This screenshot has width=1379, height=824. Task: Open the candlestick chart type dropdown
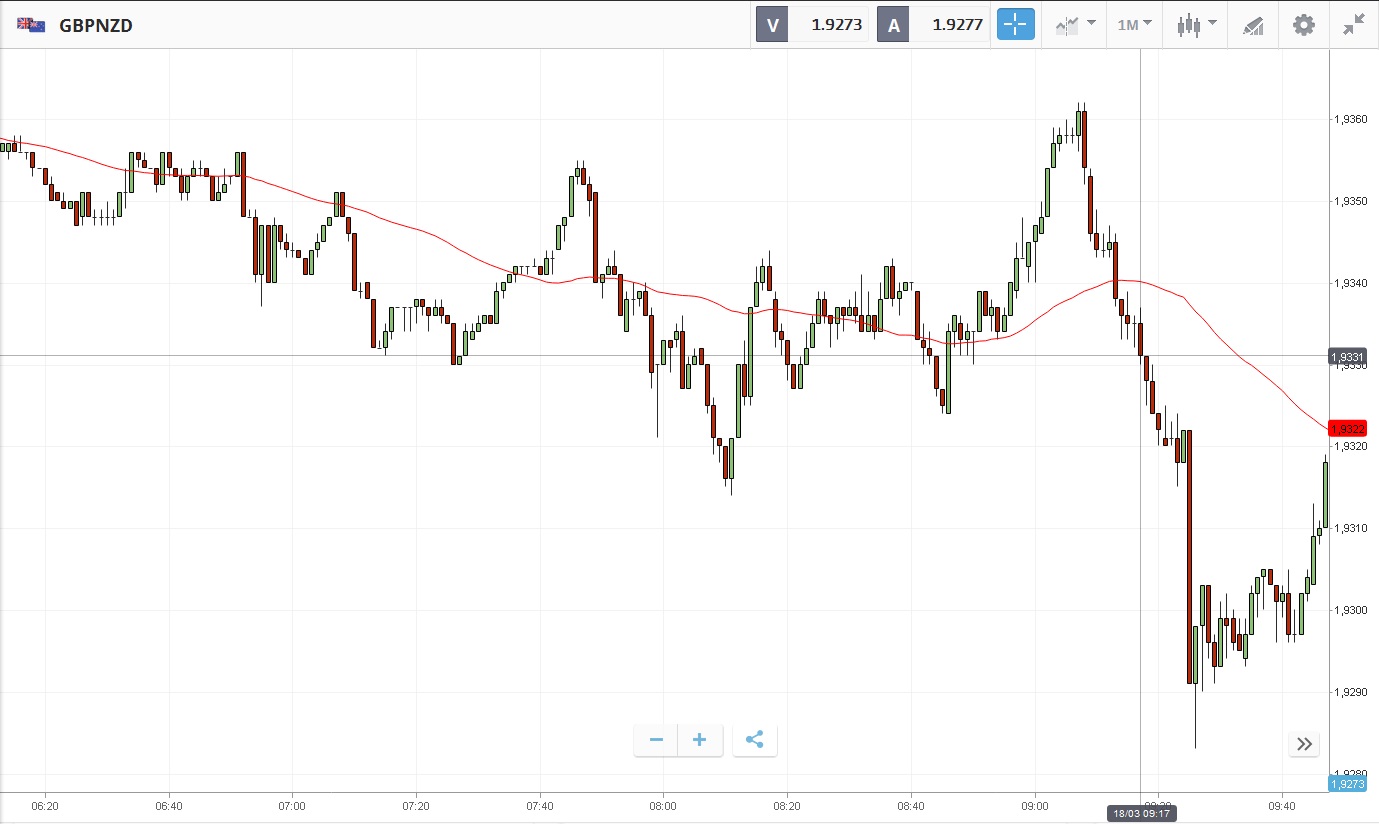tap(1196, 25)
